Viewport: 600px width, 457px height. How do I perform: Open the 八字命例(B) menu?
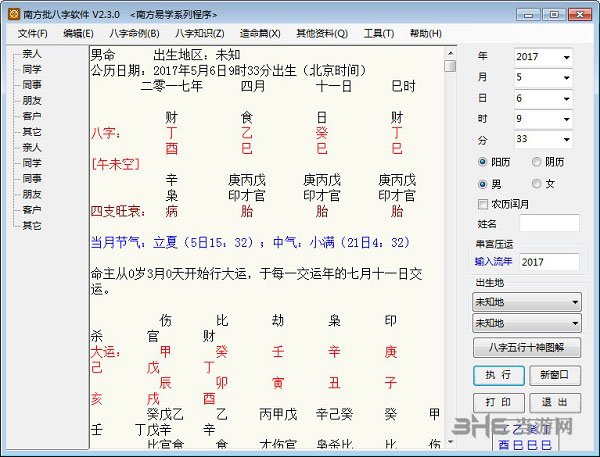[x=134, y=34]
